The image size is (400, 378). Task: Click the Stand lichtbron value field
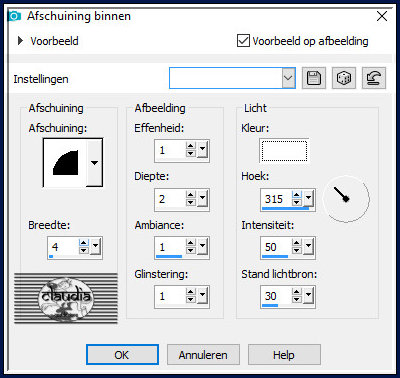(x=276, y=296)
